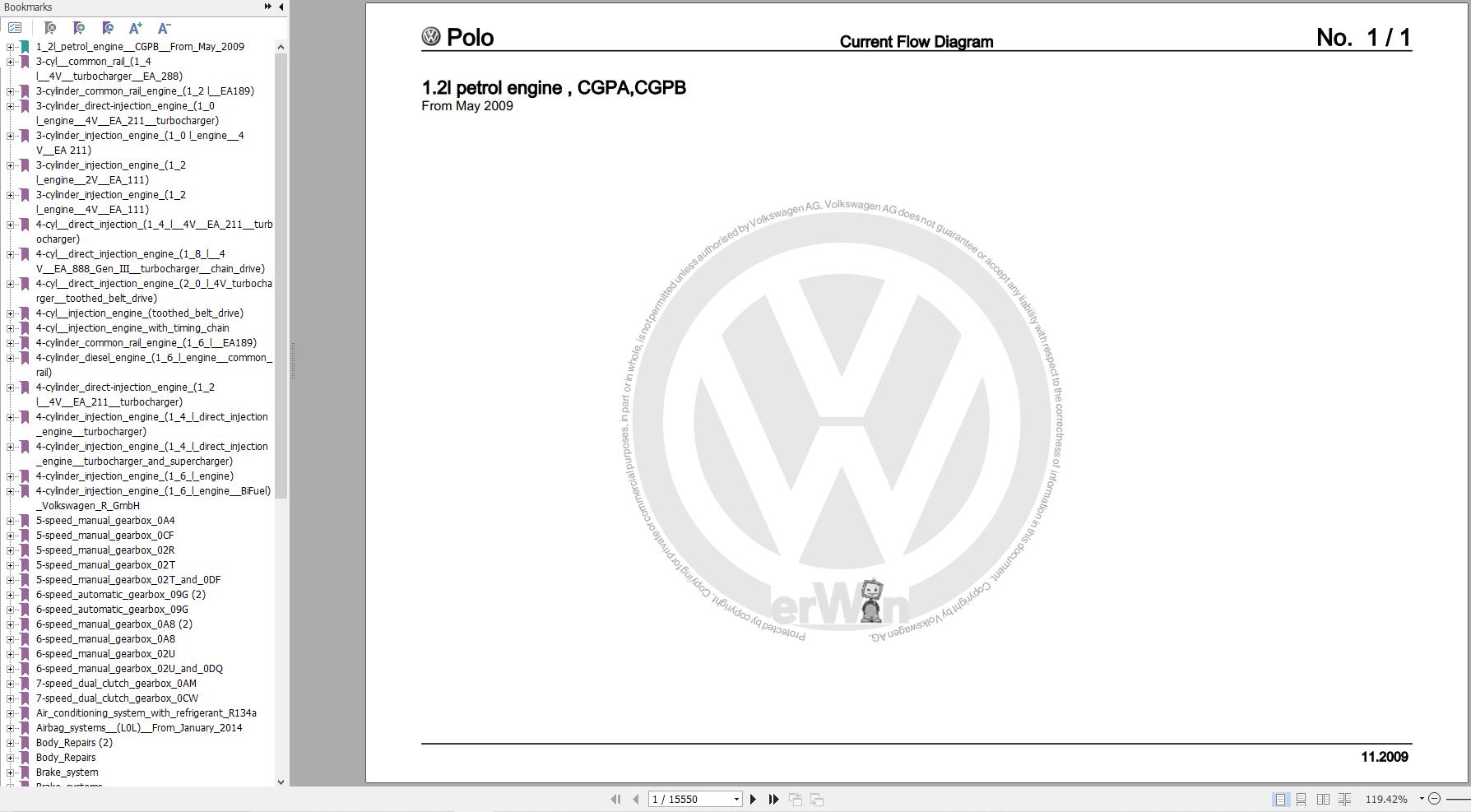This screenshot has width=1471, height=812.
Task: Enable continuous scrolling page layout
Action: click(1301, 799)
